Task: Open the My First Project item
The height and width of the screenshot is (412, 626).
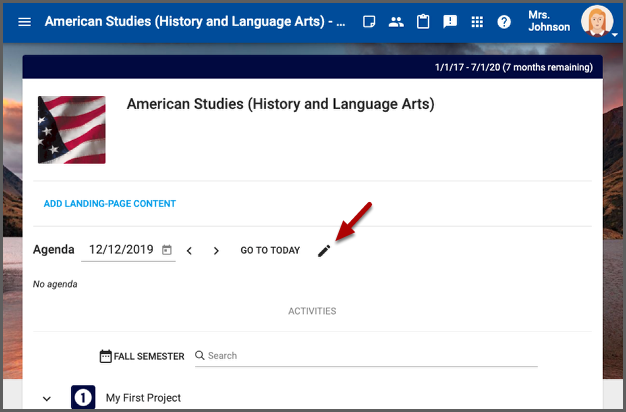Action: tap(143, 398)
